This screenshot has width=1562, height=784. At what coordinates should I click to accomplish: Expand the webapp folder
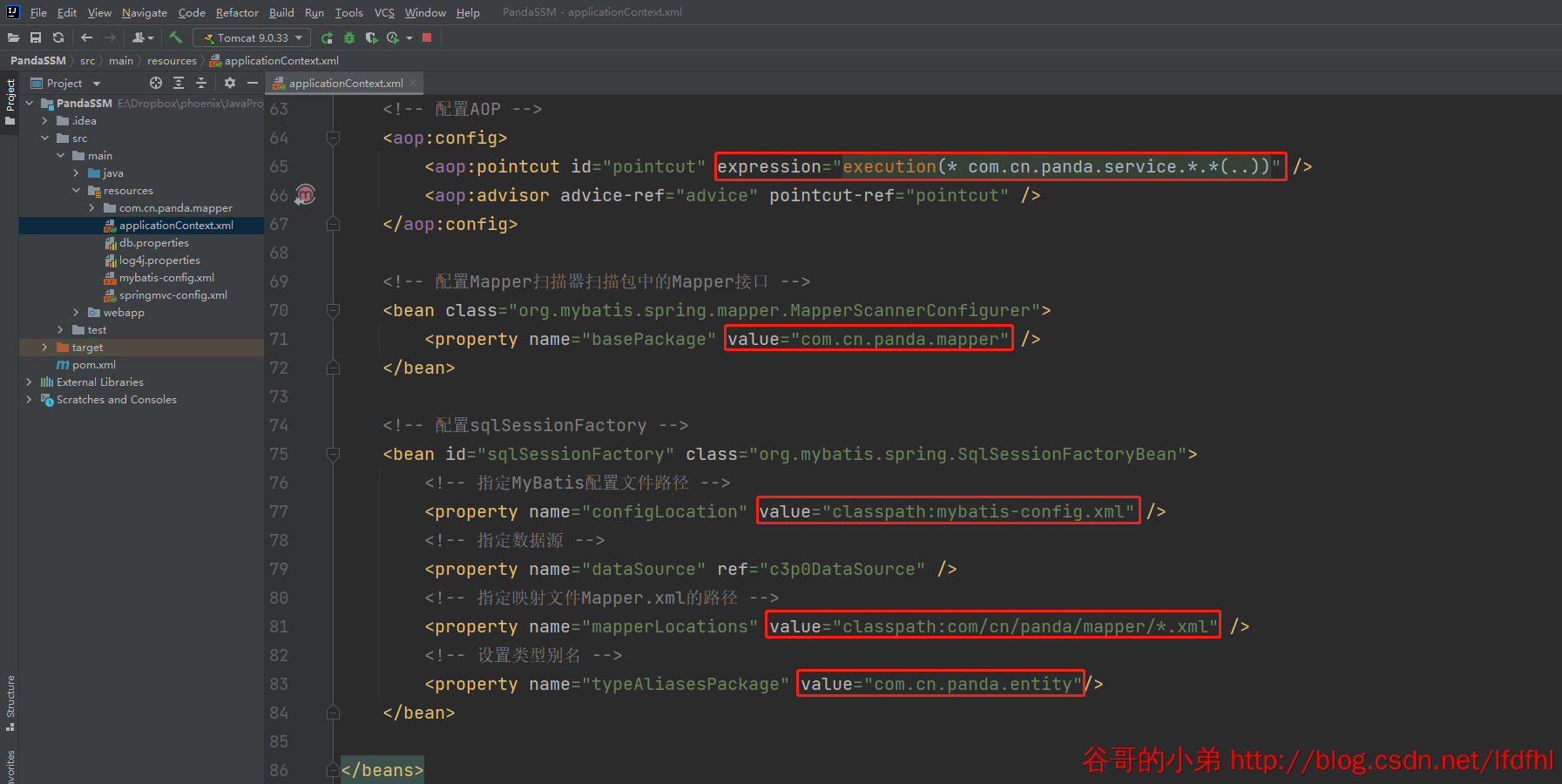77,312
